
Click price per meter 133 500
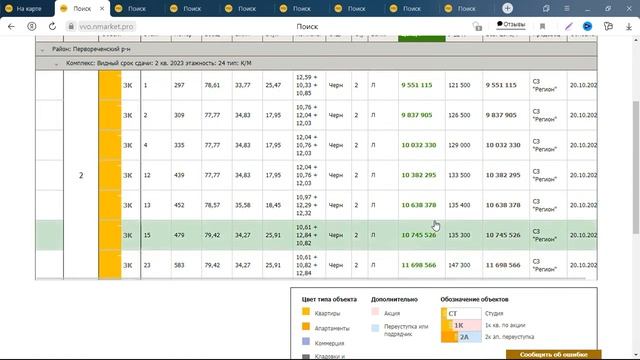(459, 175)
